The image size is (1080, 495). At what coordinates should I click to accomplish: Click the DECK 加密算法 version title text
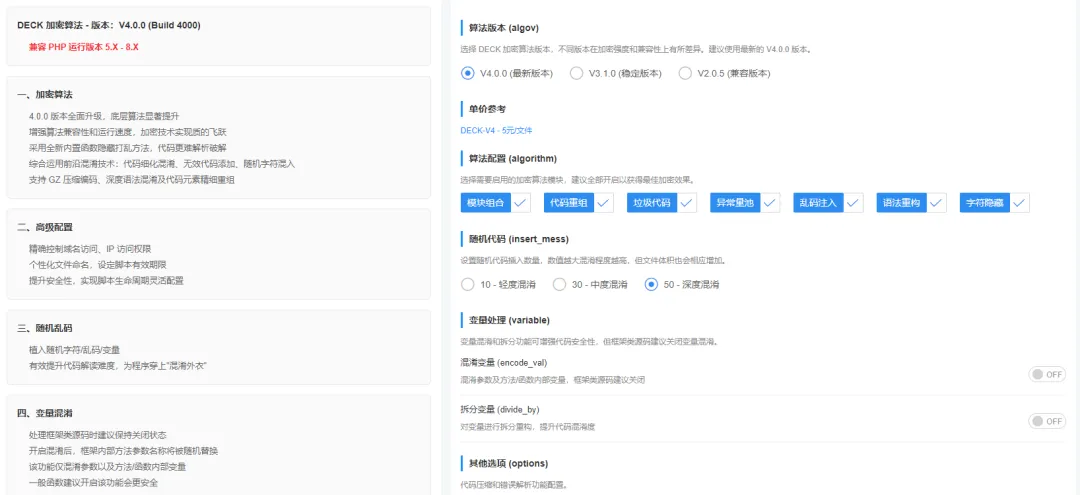109,25
